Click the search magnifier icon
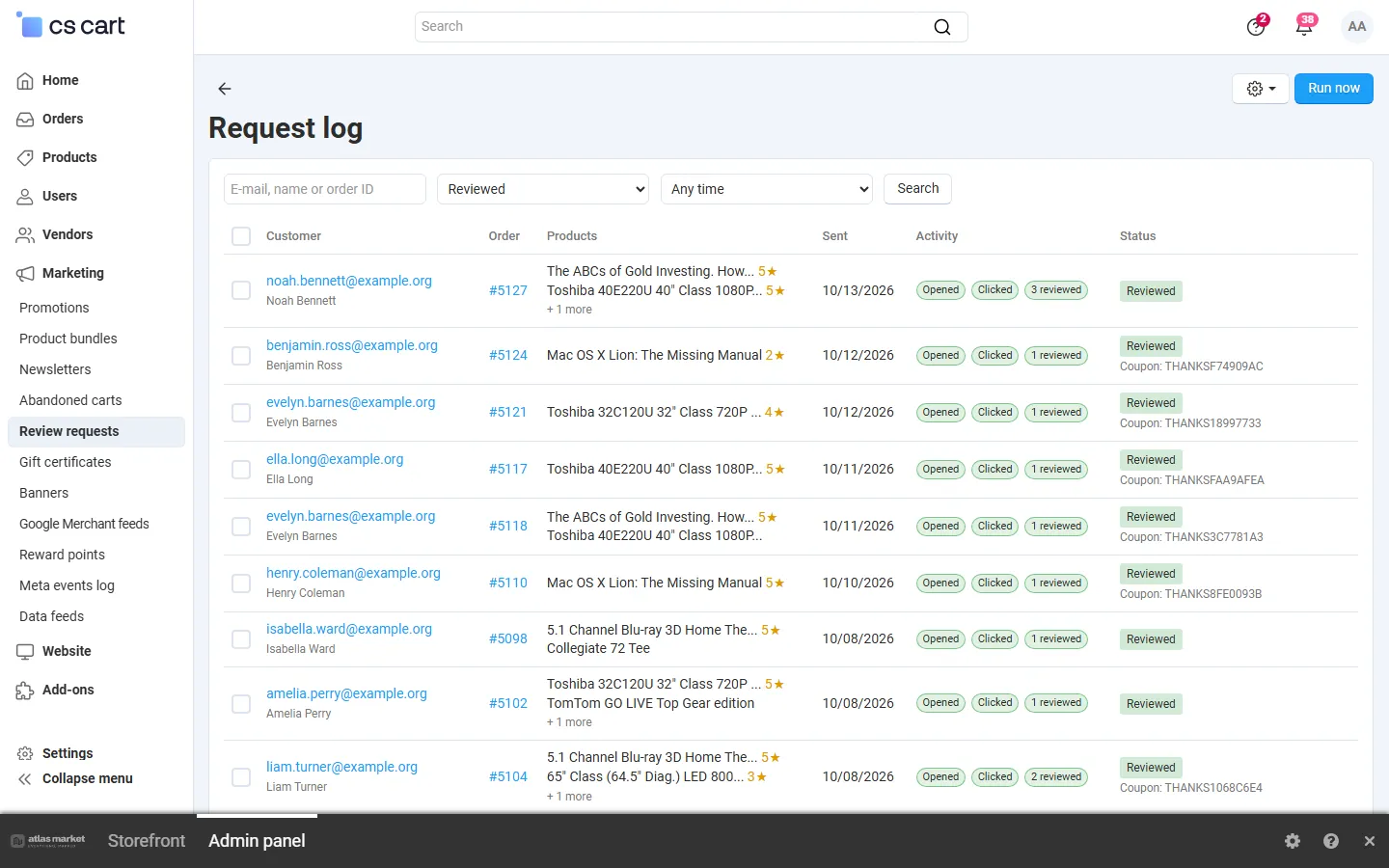The height and width of the screenshot is (868, 1389). tap(942, 27)
